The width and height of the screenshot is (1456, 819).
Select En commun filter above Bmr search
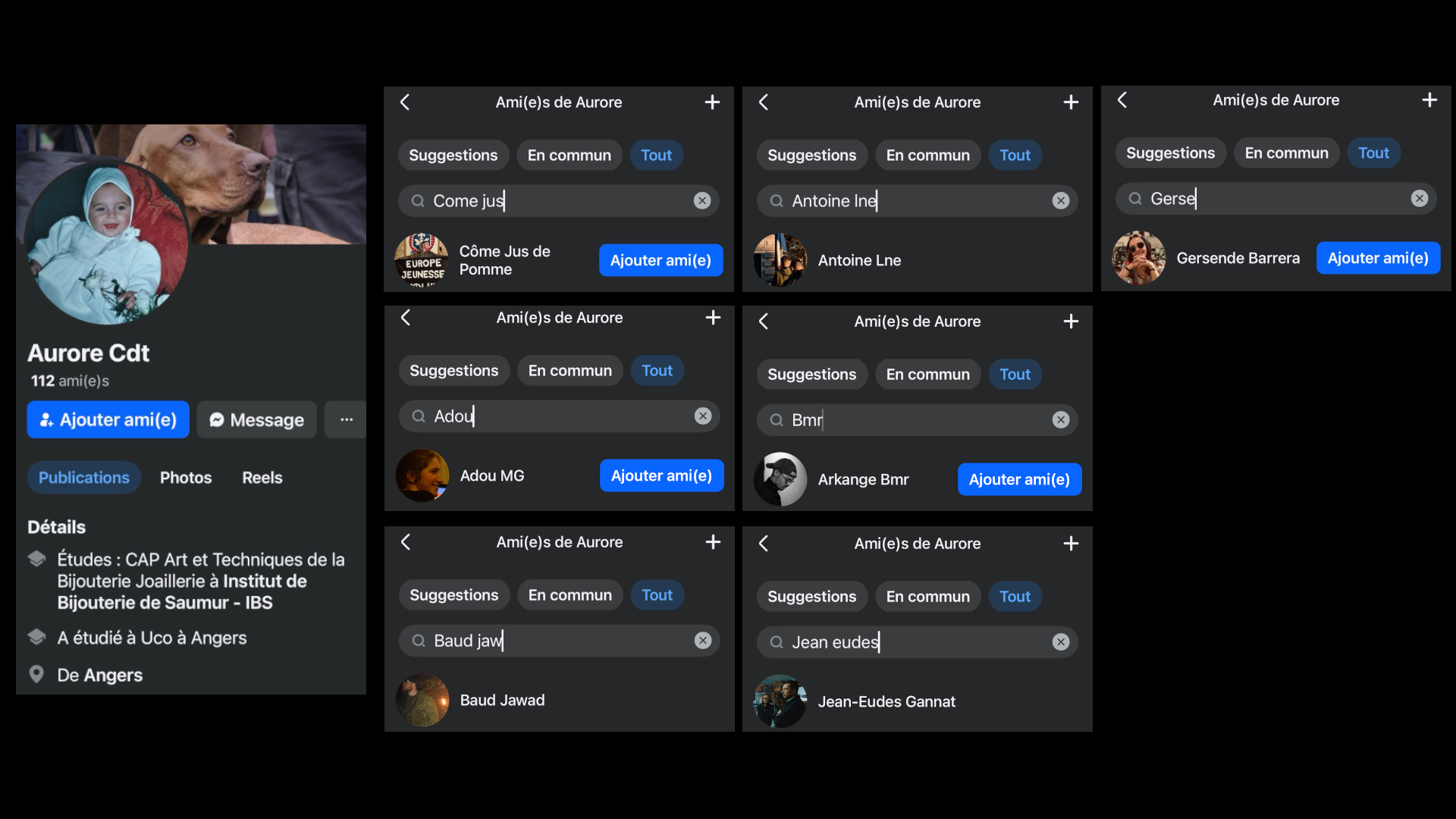(x=927, y=375)
